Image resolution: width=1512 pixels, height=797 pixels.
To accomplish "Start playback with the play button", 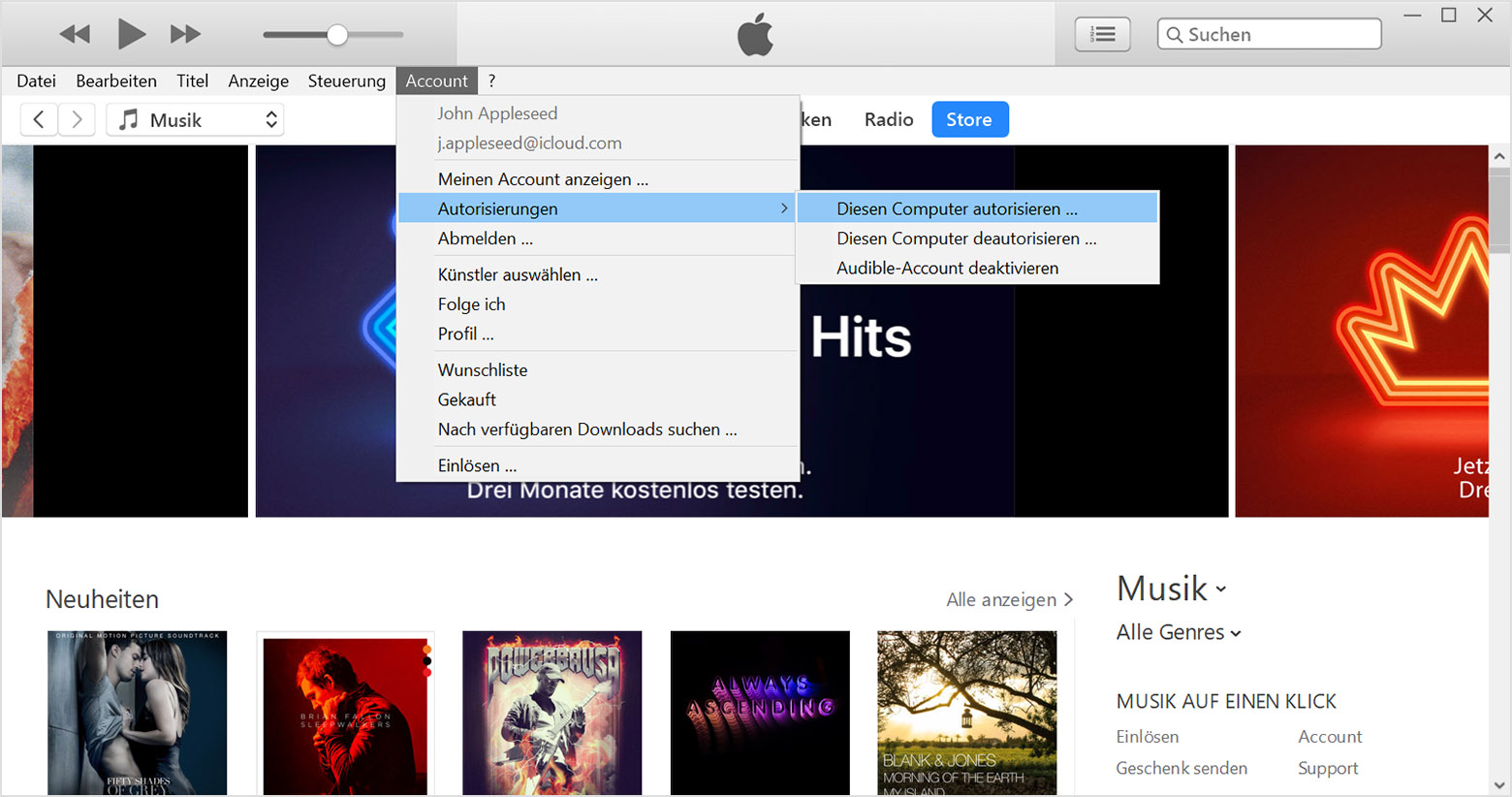I will (131, 34).
